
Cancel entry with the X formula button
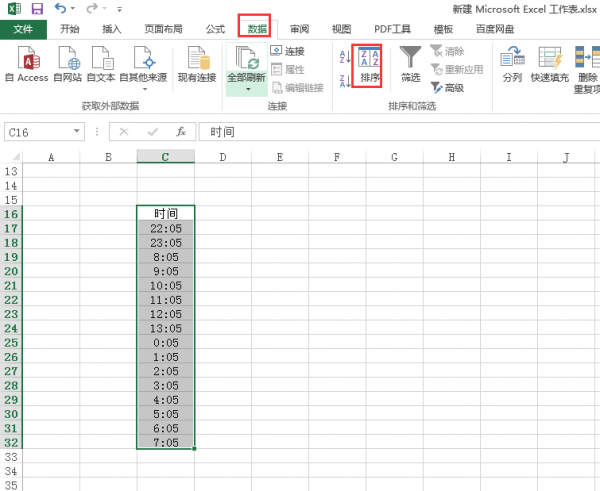[124, 132]
